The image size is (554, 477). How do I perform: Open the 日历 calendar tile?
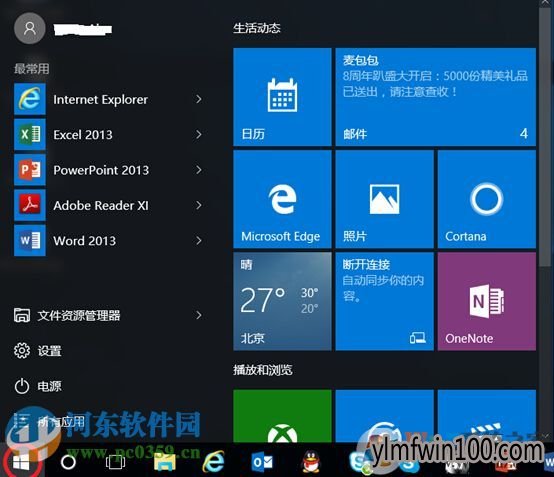click(282, 97)
